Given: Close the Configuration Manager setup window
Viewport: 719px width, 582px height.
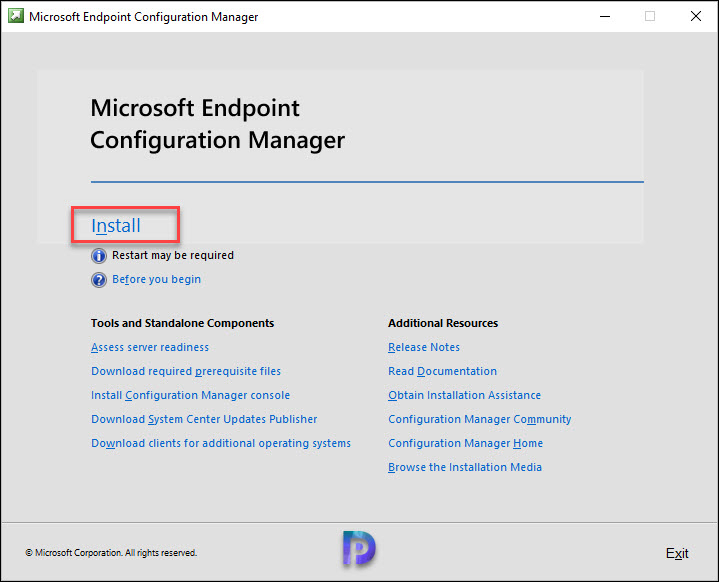Looking at the screenshot, I should pyautogui.click(x=696, y=16).
